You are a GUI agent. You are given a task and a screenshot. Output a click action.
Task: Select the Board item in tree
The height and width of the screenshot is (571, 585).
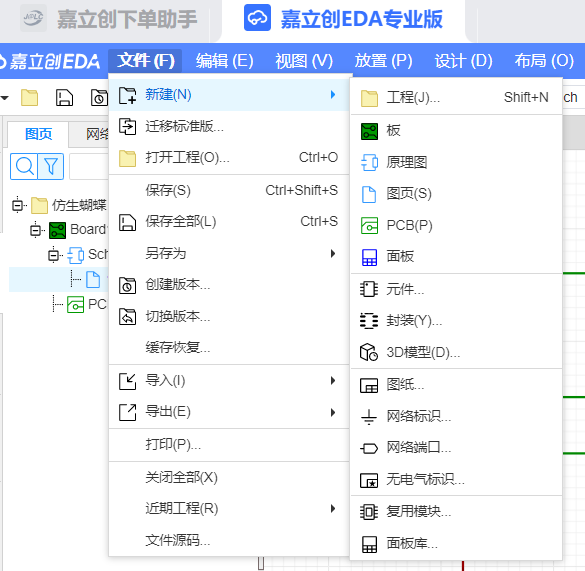(78, 230)
